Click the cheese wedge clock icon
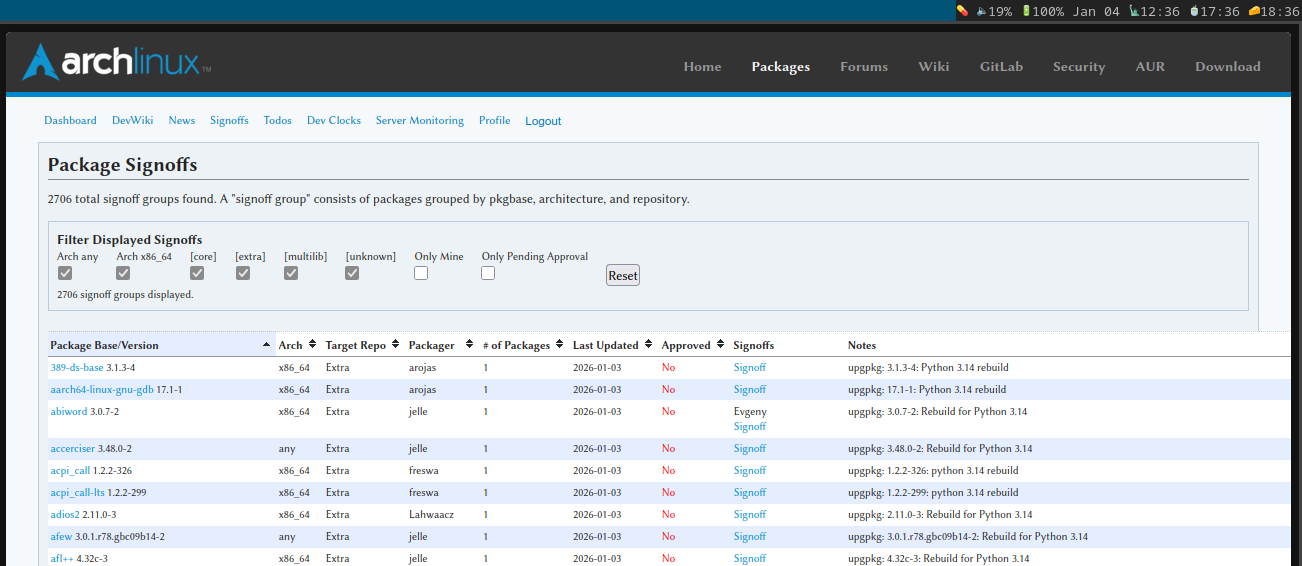1302x566 pixels. [1254, 11]
